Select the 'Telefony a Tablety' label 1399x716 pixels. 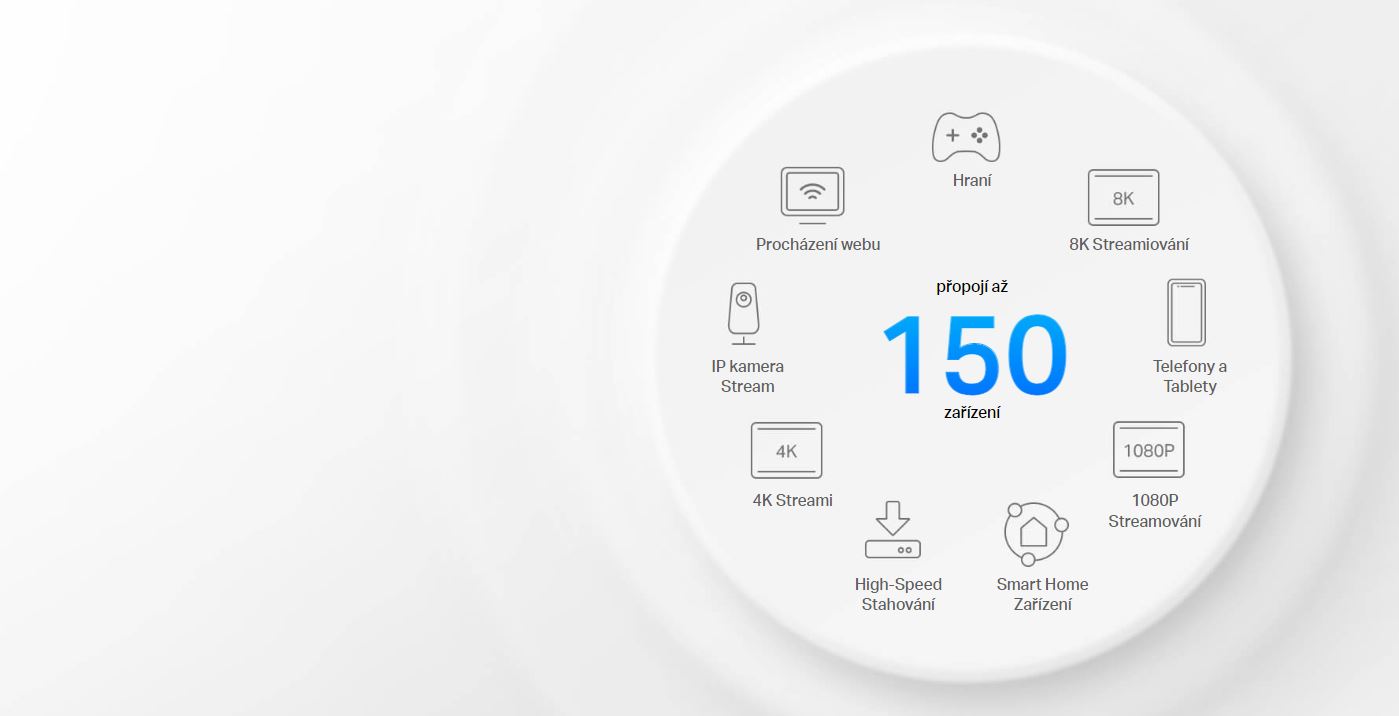[x=1190, y=377]
